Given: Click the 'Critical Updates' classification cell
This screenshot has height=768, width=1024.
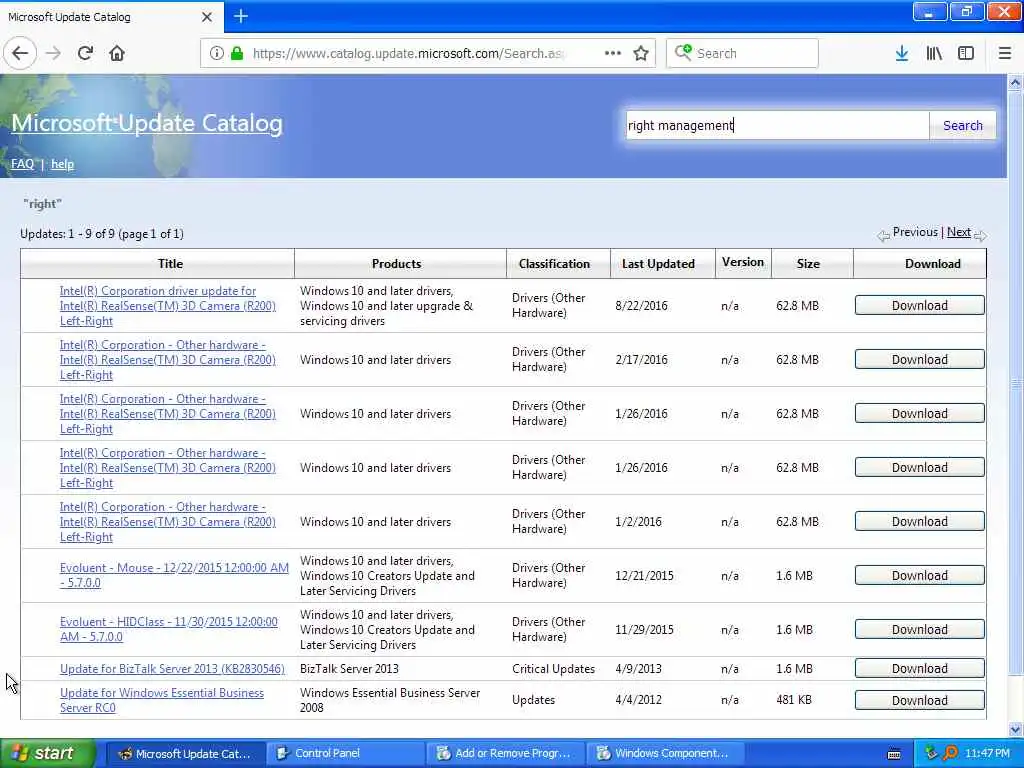Looking at the screenshot, I should pyautogui.click(x=553, y=669).
